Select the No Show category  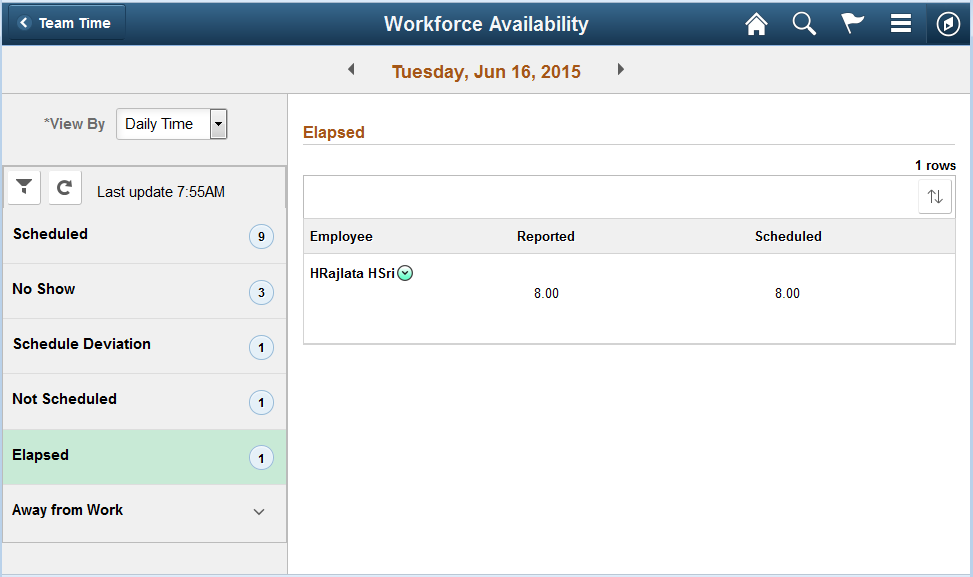145,291
